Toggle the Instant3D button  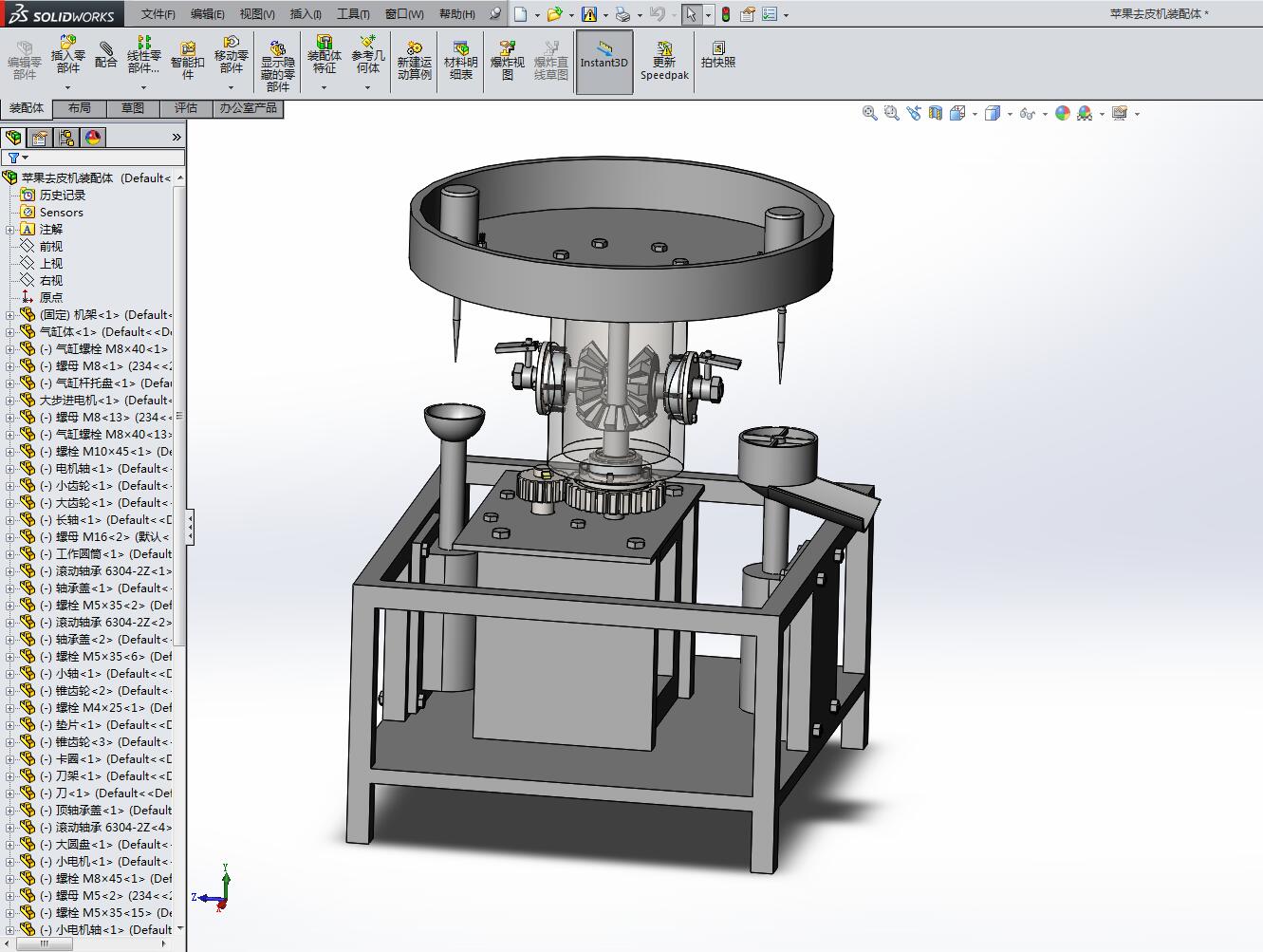(604, 62)
